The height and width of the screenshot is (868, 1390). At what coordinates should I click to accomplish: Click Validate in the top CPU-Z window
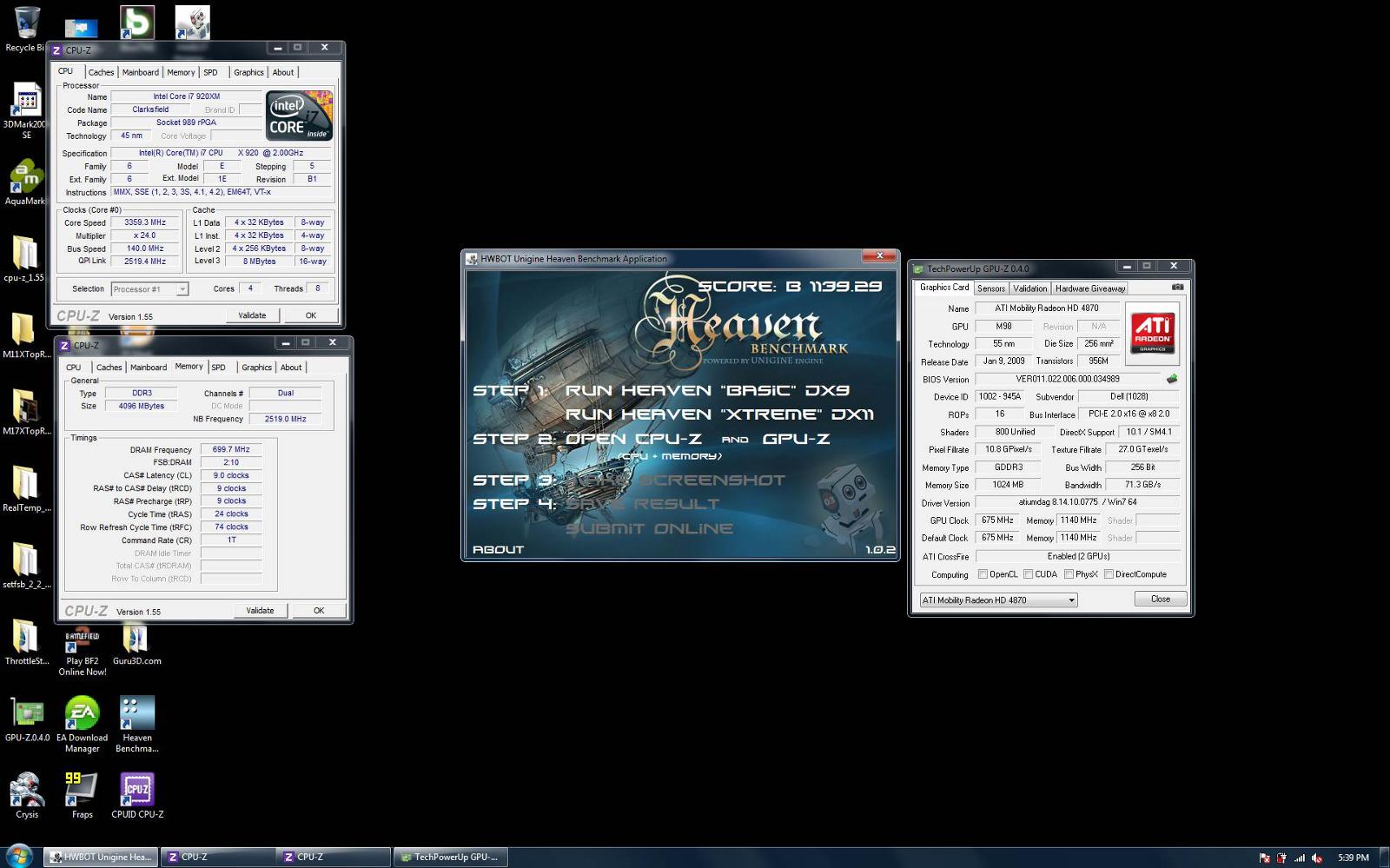click(x=253, y=315)
